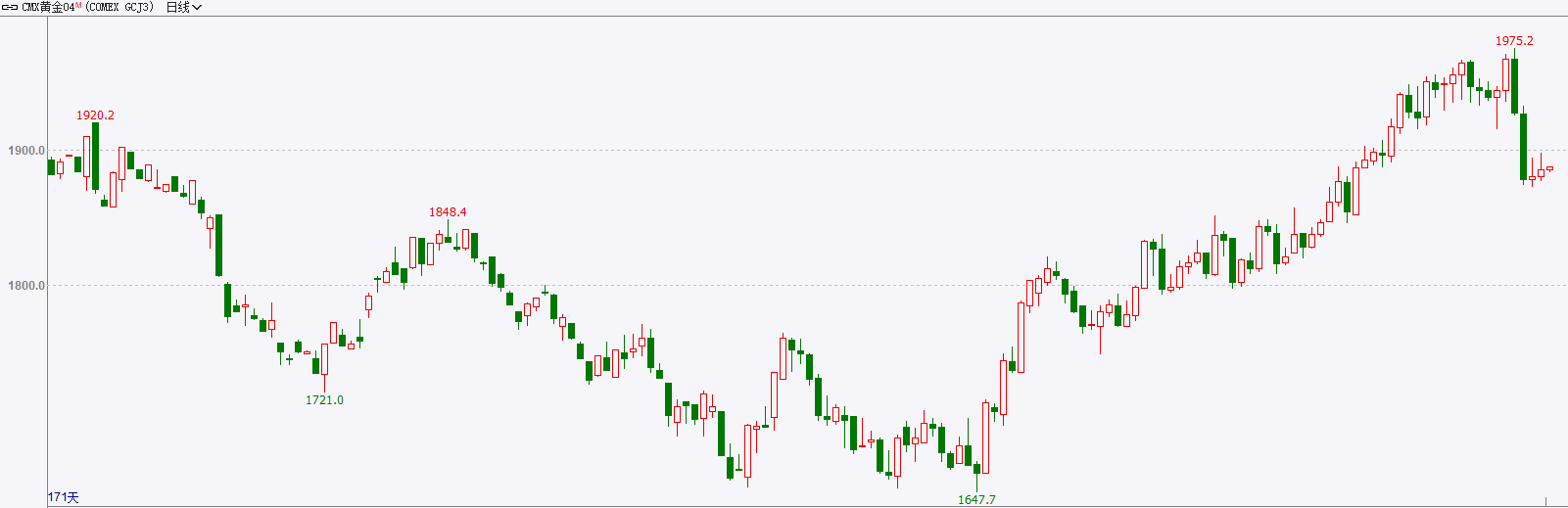Click the 1920.2 peak price label
Viewport: 1568px width, 508px height.
pyautogui.click(x=95, y=115)
